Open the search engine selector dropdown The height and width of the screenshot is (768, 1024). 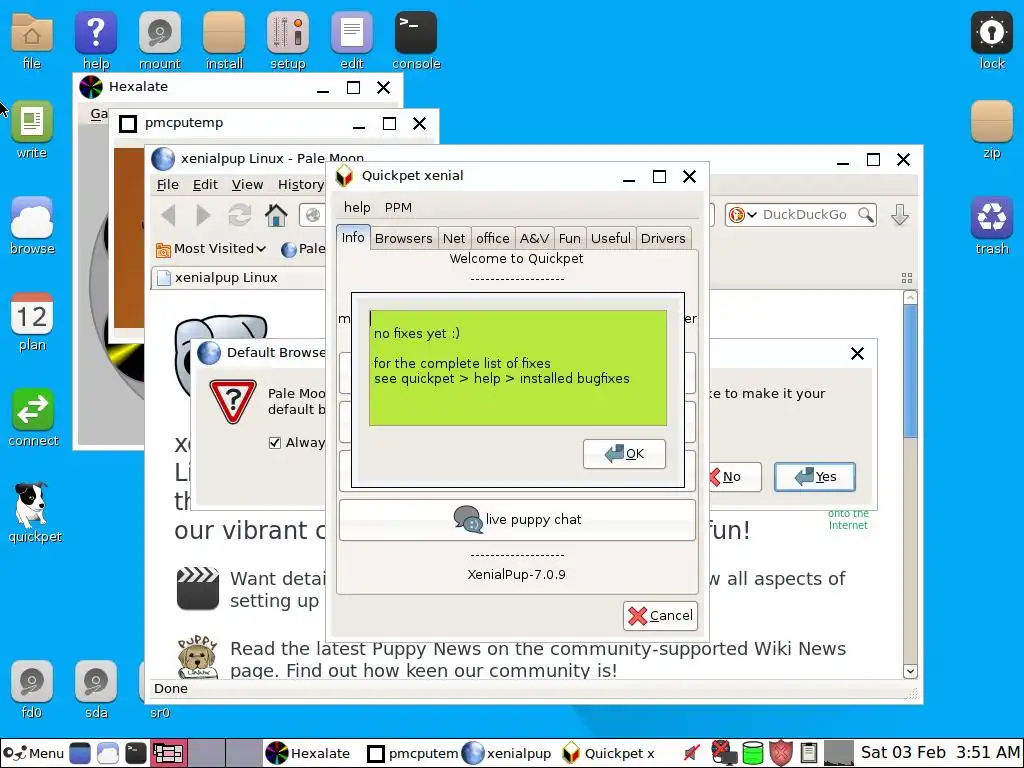click(x=743, y=215)
